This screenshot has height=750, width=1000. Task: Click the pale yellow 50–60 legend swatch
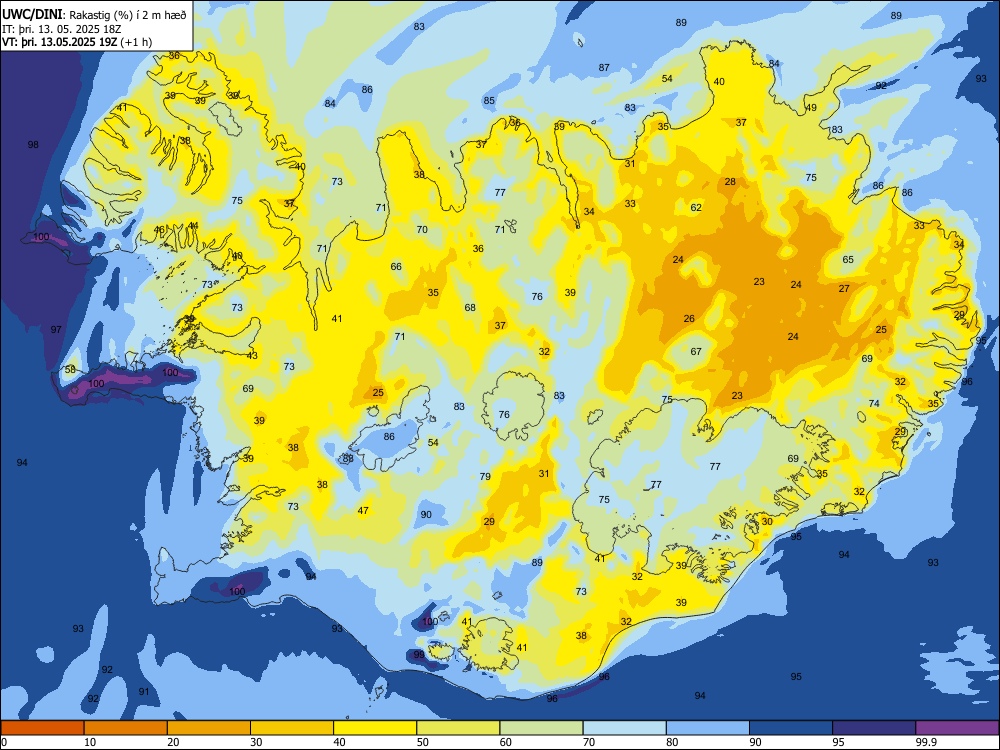pyautogui.click(x=459, y=728)
